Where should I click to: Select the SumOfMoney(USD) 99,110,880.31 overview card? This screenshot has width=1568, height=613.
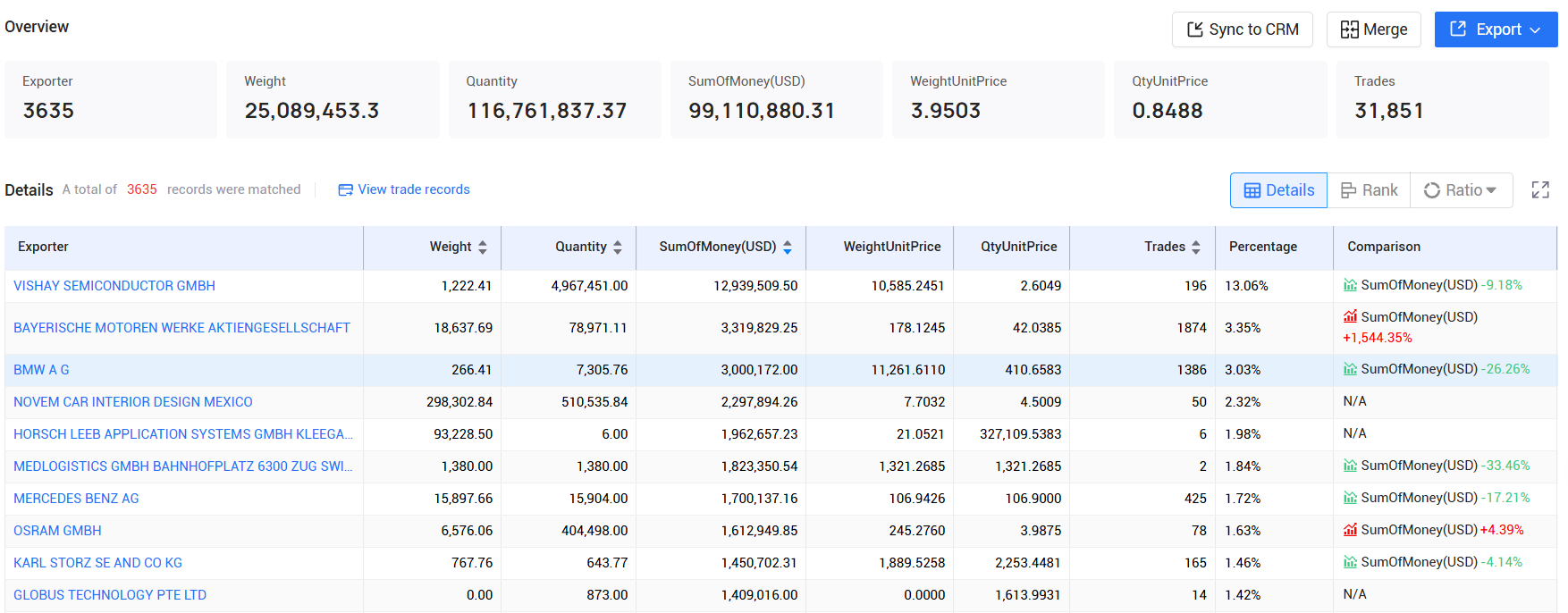click(x=777, y=99)
